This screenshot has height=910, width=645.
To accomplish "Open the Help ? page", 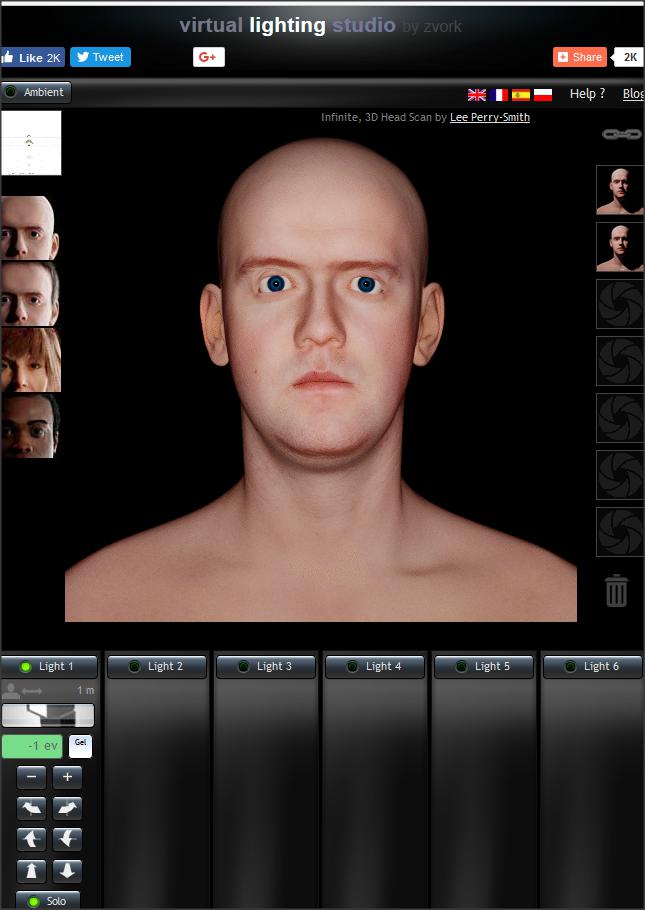I will (588, 93).
